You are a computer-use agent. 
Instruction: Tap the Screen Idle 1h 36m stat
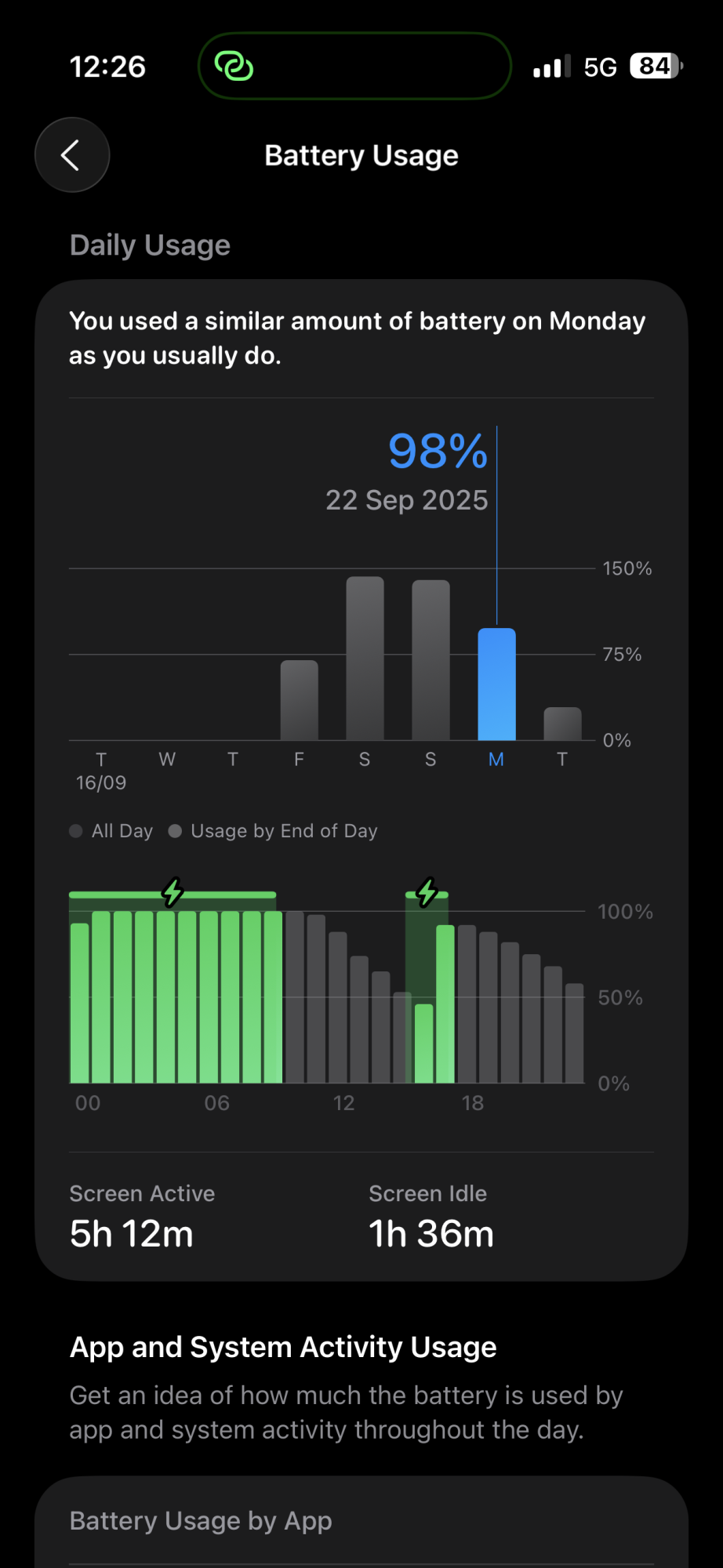coord(431,1217)
